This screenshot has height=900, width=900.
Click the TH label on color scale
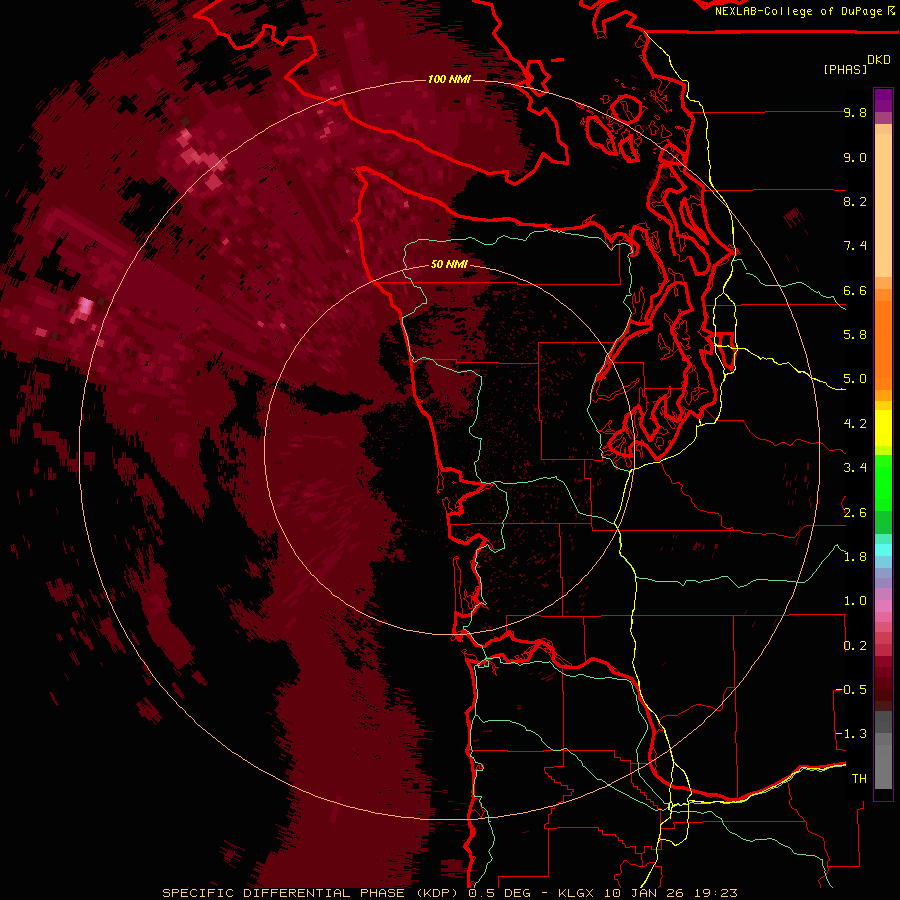[x=859, y=779]
